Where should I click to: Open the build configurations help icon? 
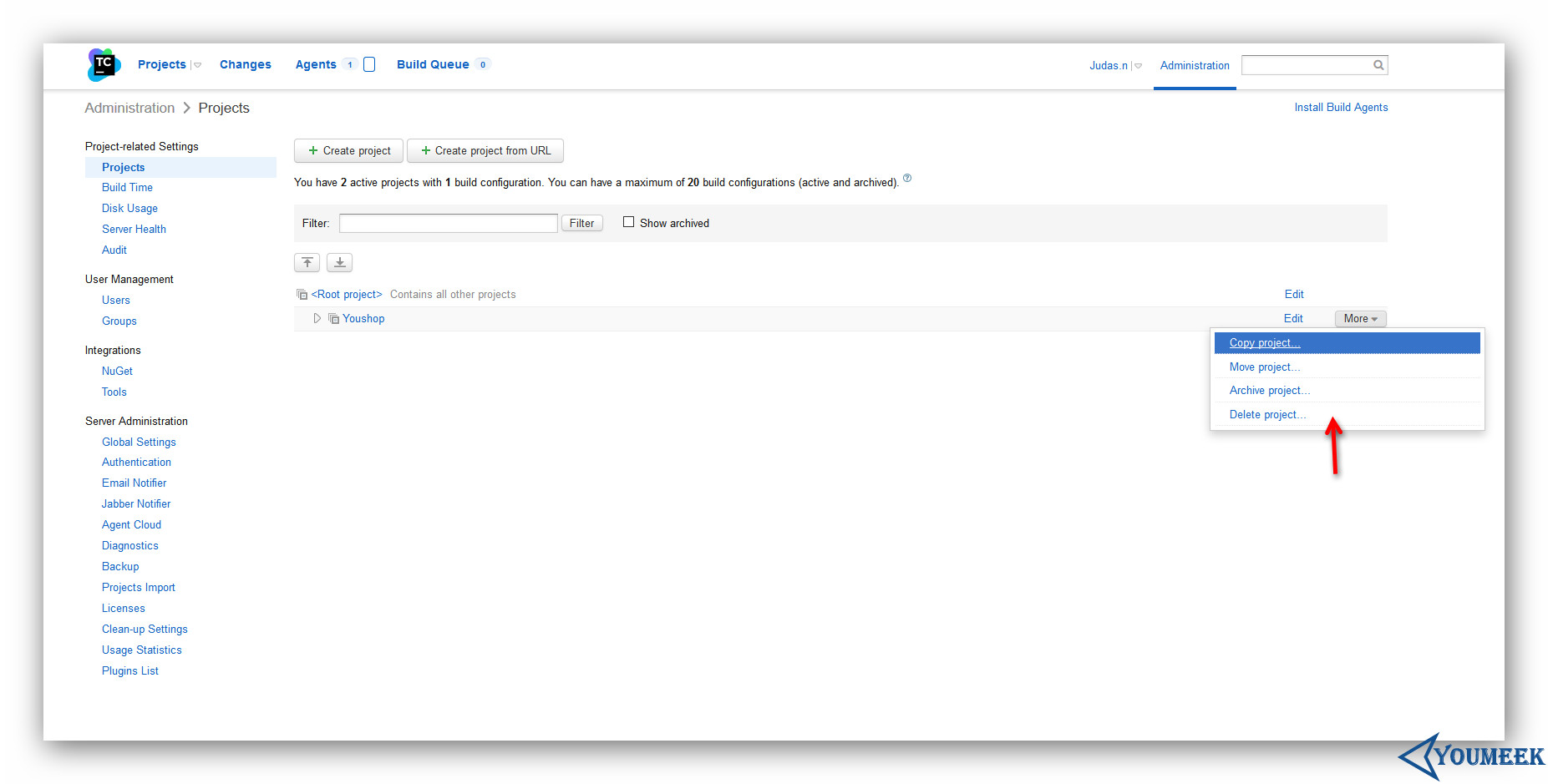point(907,178)
